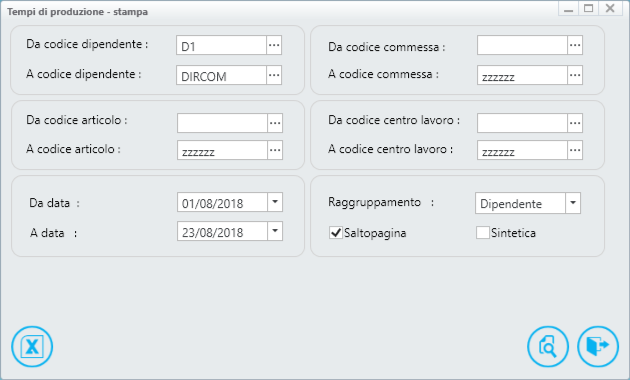This screenshot has height=380, width=630.
Task: Browse 'A codice centro lavoro' ellipsis button
Action: [x=575, y=150]
